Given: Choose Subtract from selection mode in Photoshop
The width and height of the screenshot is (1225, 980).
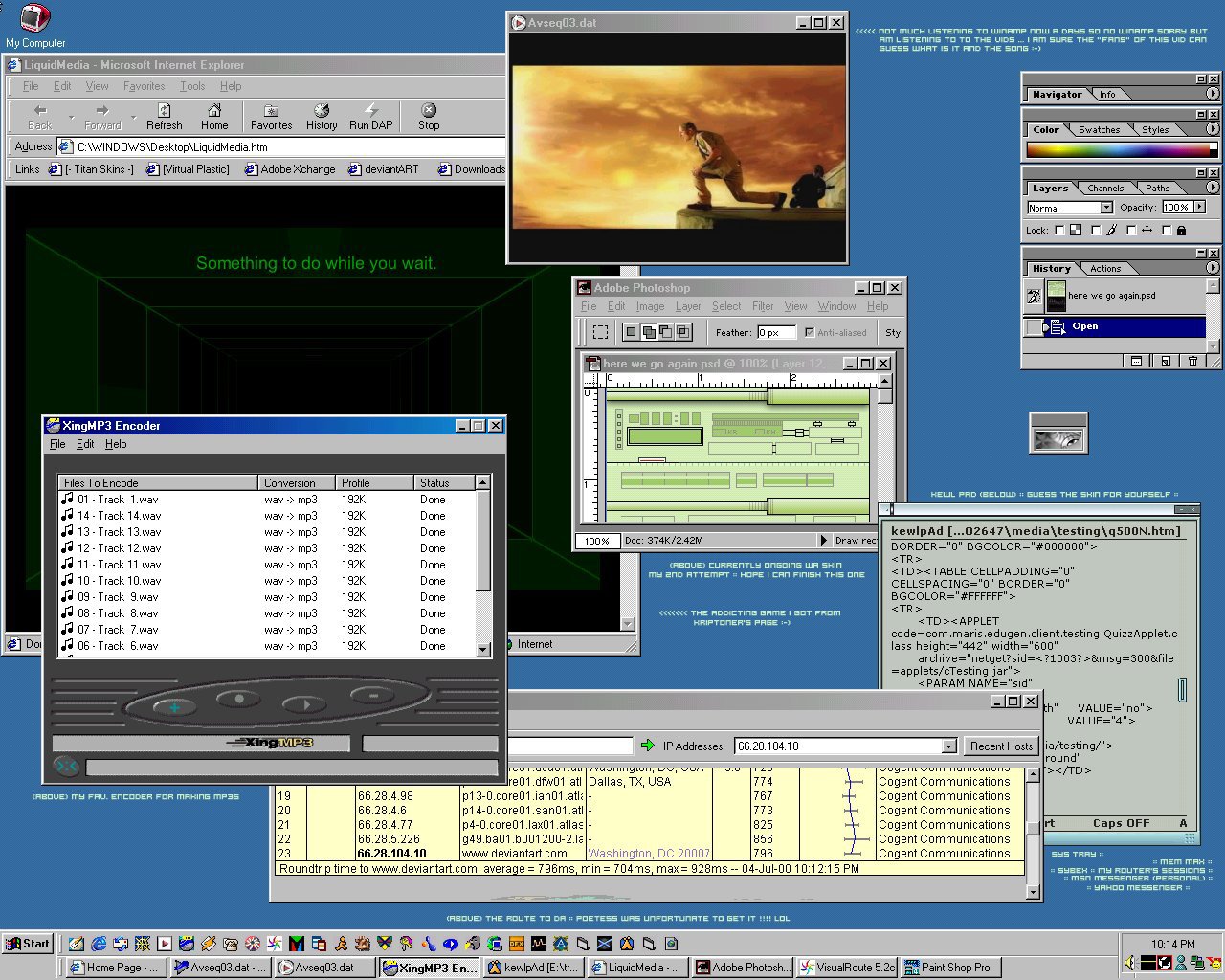Looking at the screenshot, I should [665, 332].
